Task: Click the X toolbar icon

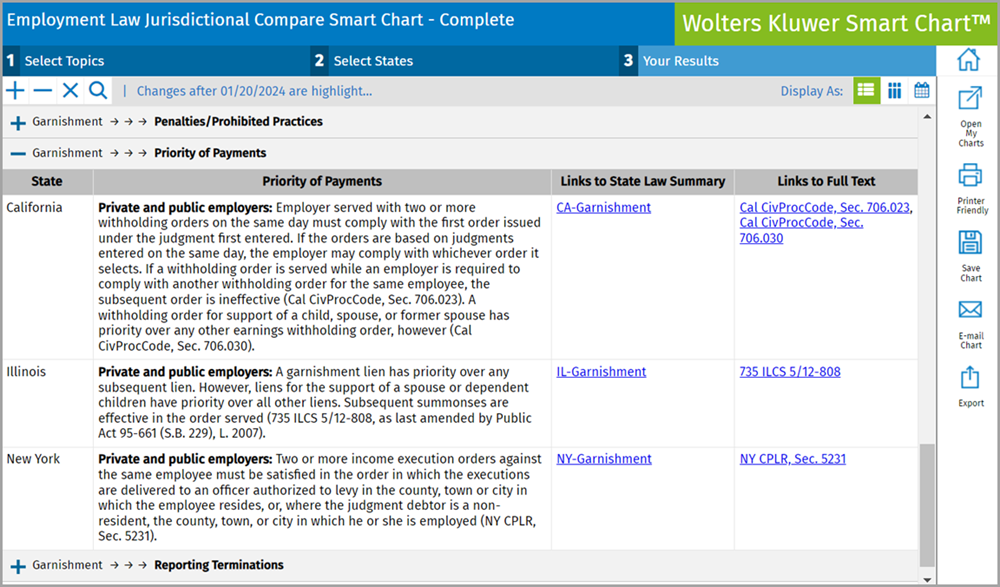Action: (70, 91)
